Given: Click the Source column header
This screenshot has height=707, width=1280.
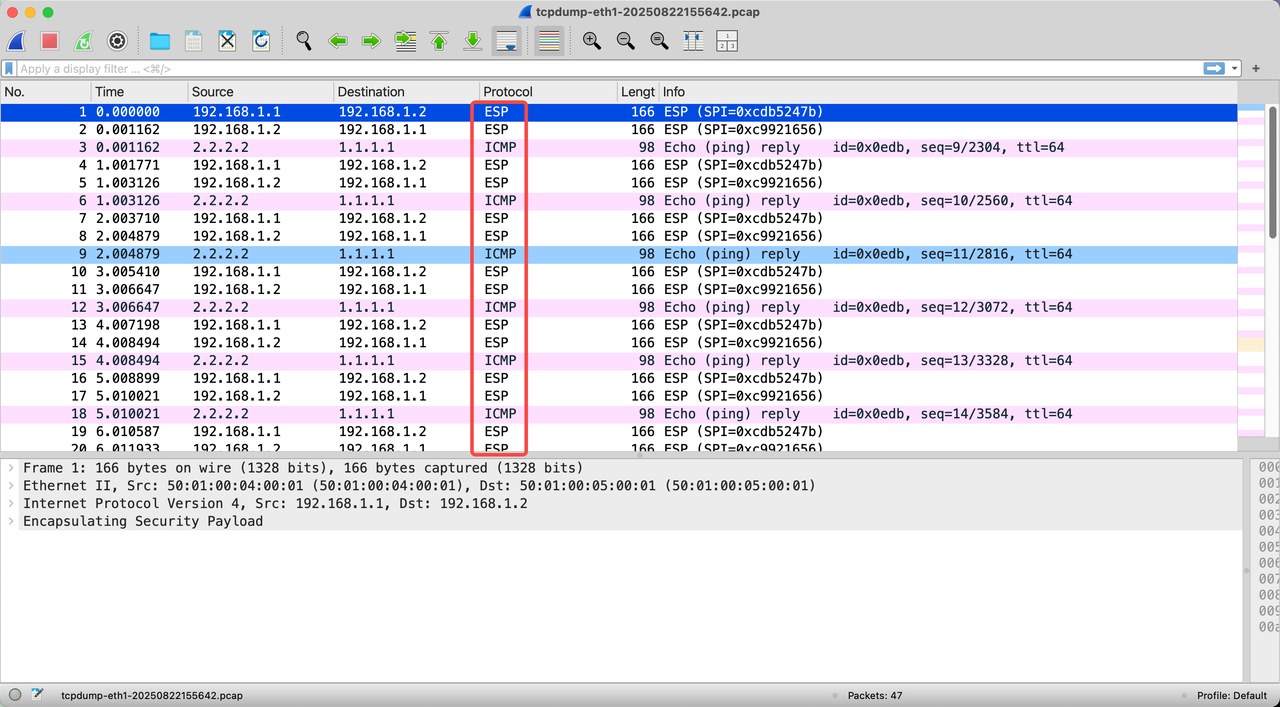Looking at the screenshot, I should [x=212, y=92].
